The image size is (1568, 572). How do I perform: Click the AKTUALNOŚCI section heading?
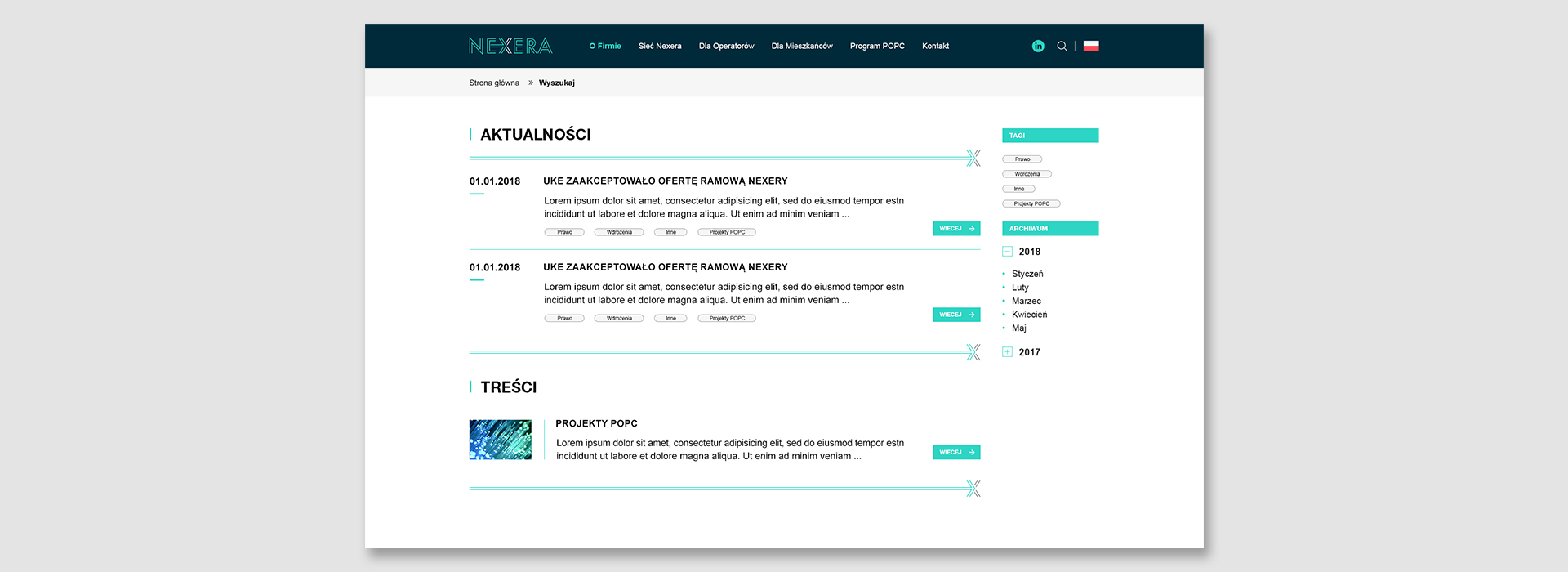[535, 135]
